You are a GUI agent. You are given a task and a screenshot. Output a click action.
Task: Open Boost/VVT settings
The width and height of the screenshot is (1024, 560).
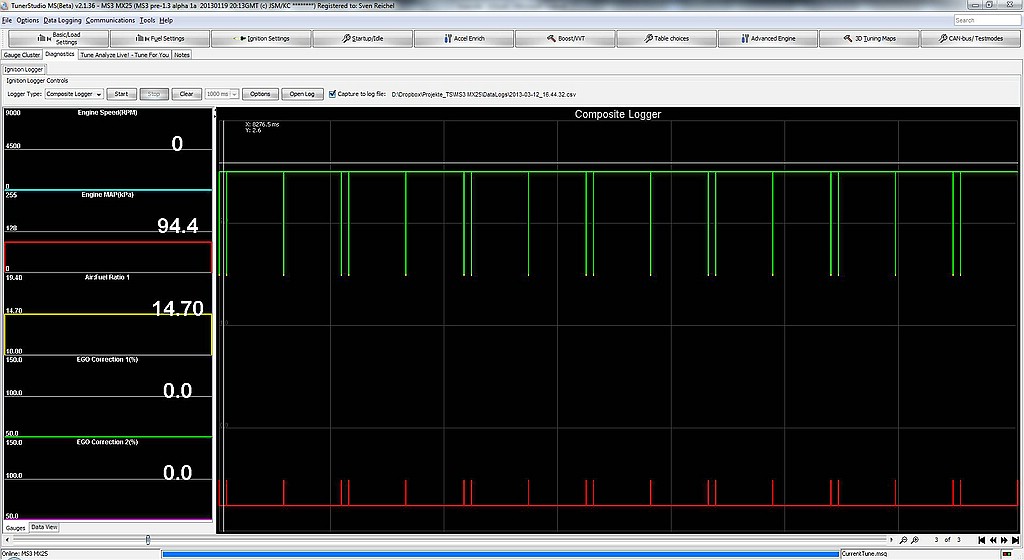tap(565, 39)
